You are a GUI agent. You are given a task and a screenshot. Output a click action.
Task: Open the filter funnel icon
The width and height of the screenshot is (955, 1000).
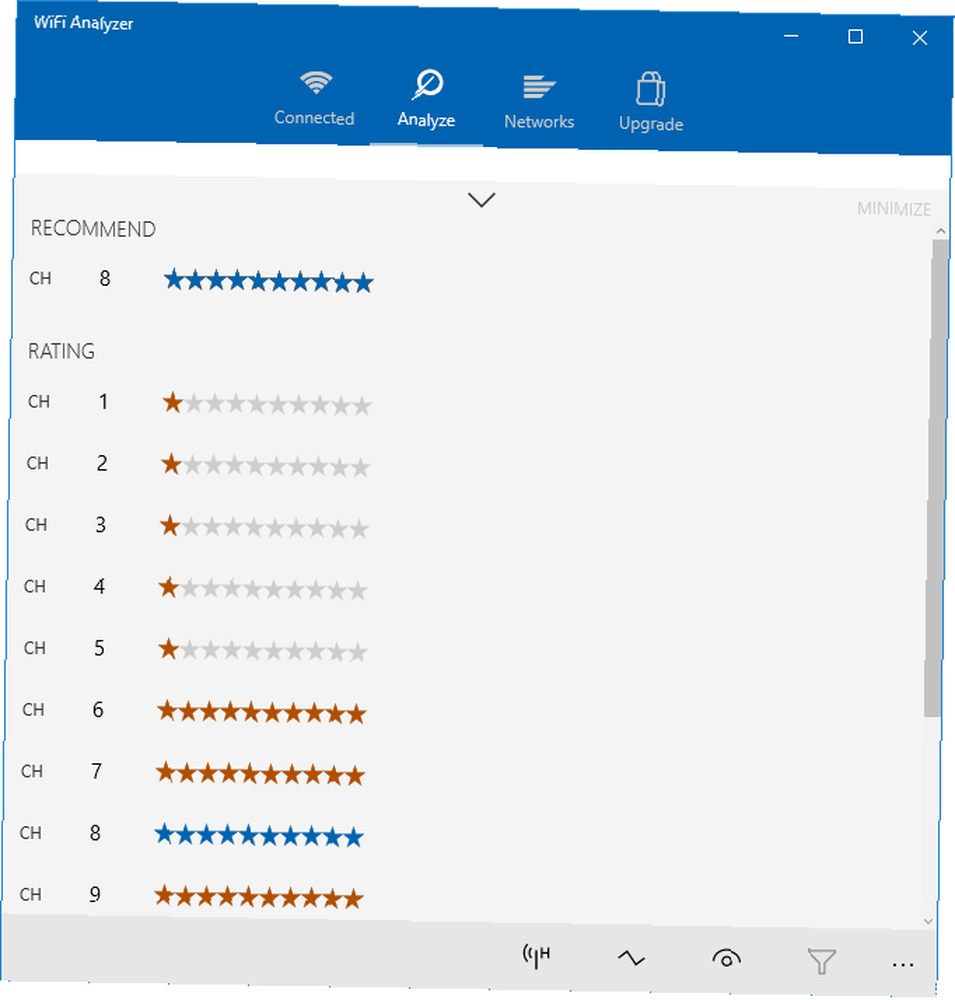pos(822,962)
